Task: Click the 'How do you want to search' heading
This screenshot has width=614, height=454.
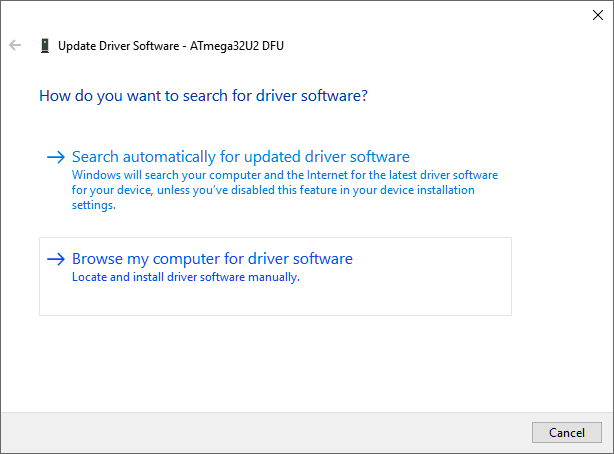Action: 203,96
